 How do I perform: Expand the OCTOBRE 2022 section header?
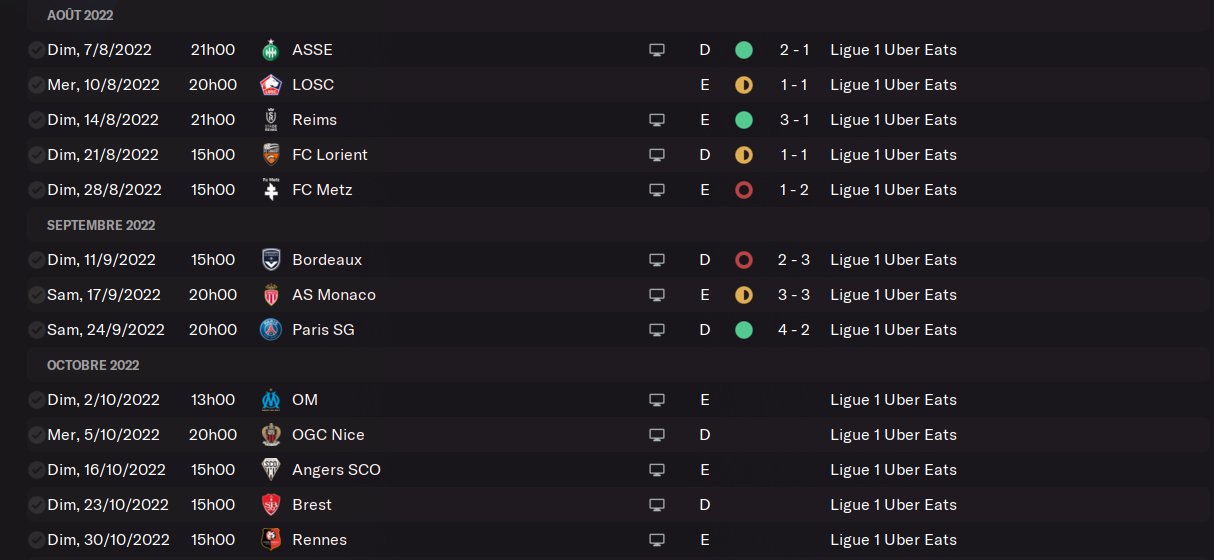(x=93, y=365)
